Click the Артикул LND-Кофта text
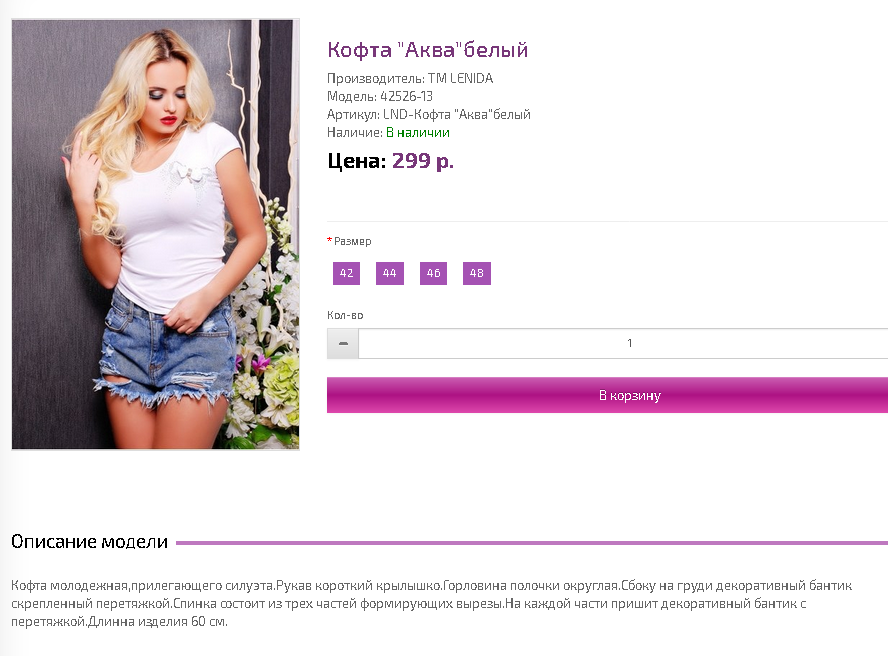This screenshot has width=888, height=656. [429, 114]
